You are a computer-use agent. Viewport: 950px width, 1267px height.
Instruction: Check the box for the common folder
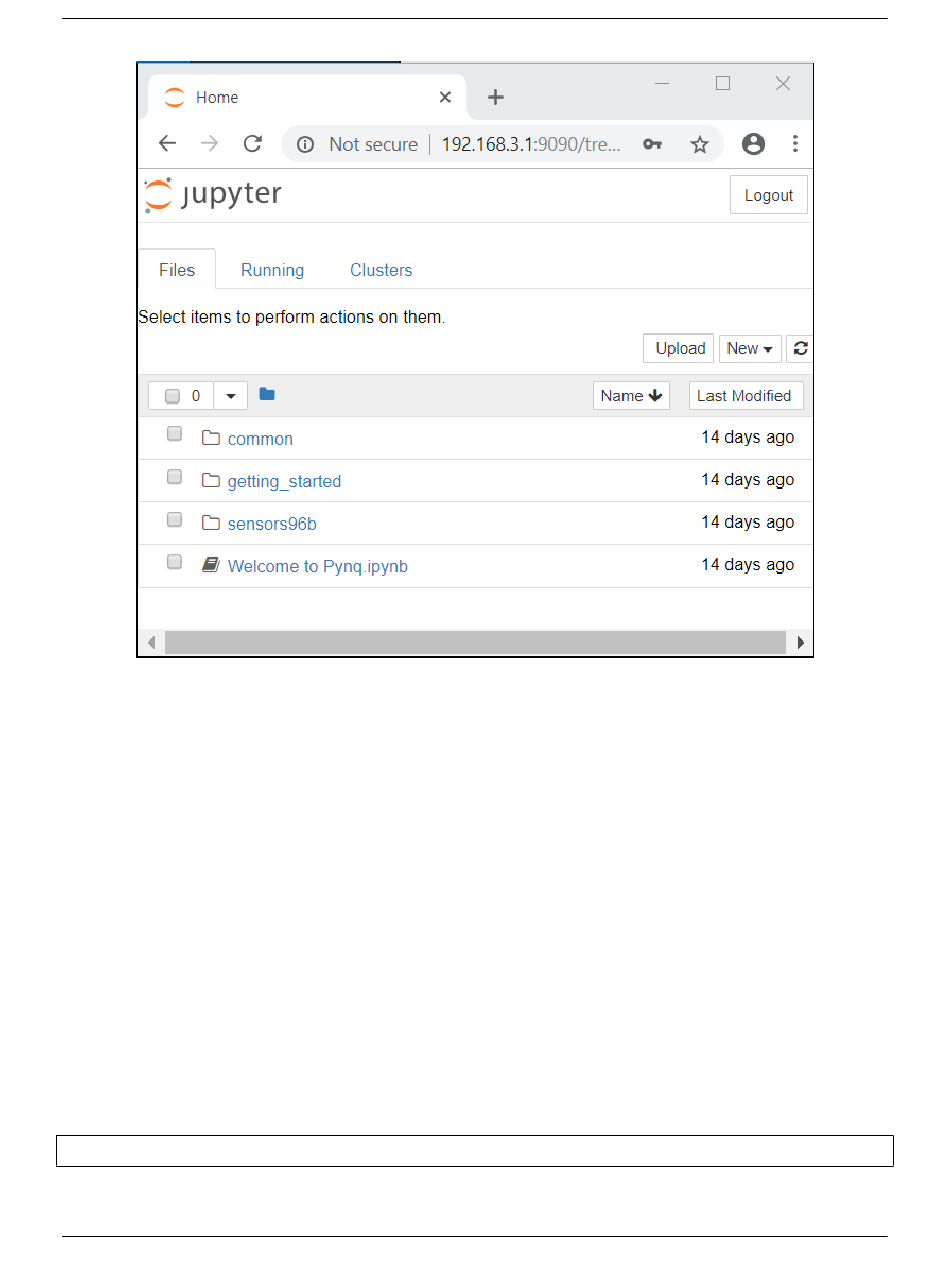coord(174,434)
